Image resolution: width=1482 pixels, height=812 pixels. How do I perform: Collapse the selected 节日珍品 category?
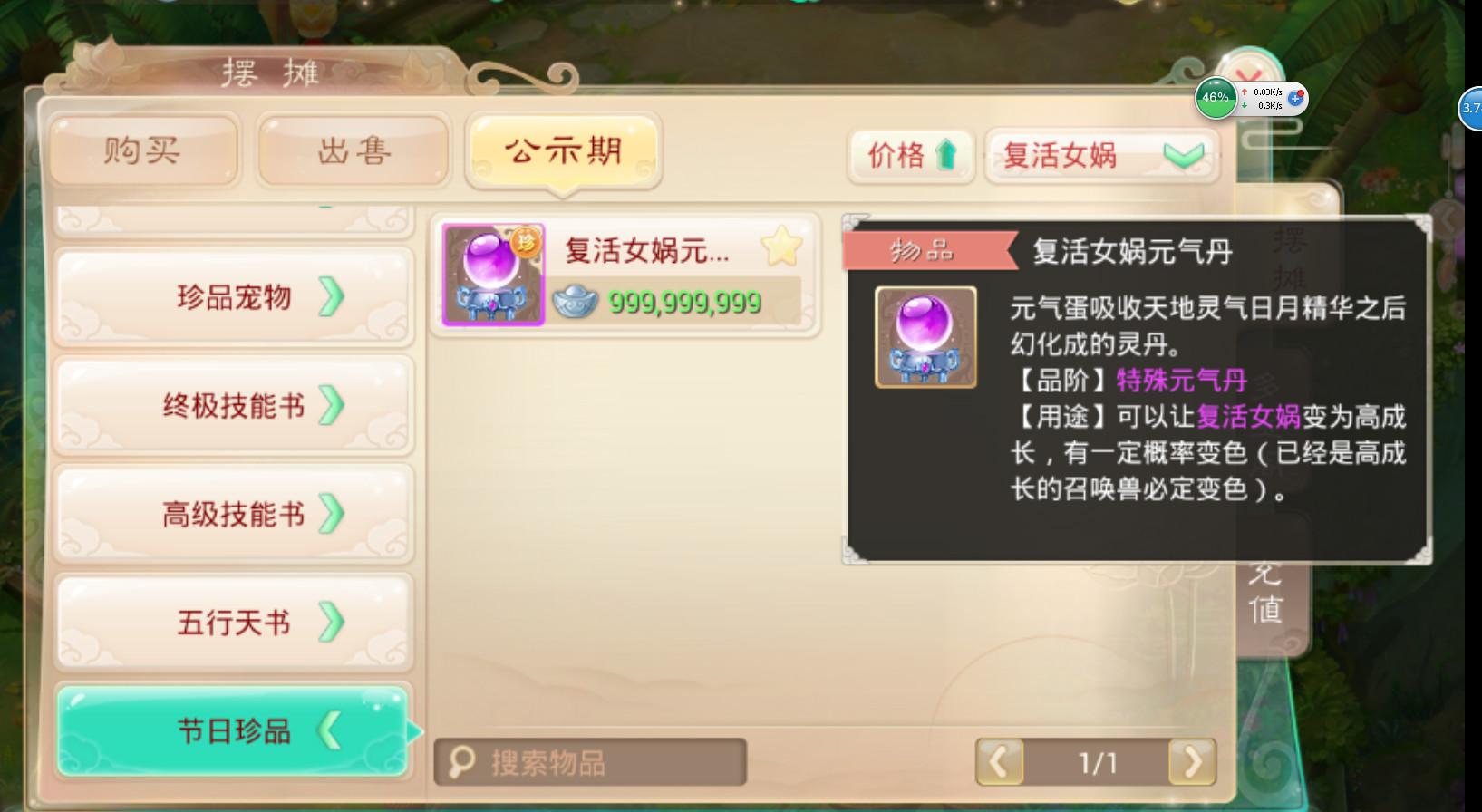click(x=233, y=730)
